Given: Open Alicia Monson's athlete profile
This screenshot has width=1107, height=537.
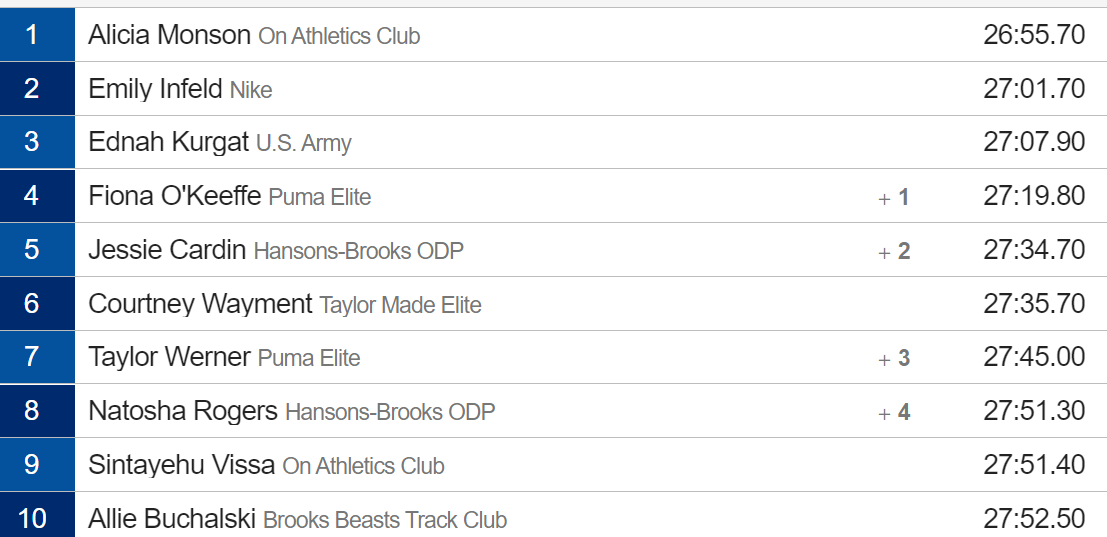Looking at the screenshot, I should [x=169, y=35].
